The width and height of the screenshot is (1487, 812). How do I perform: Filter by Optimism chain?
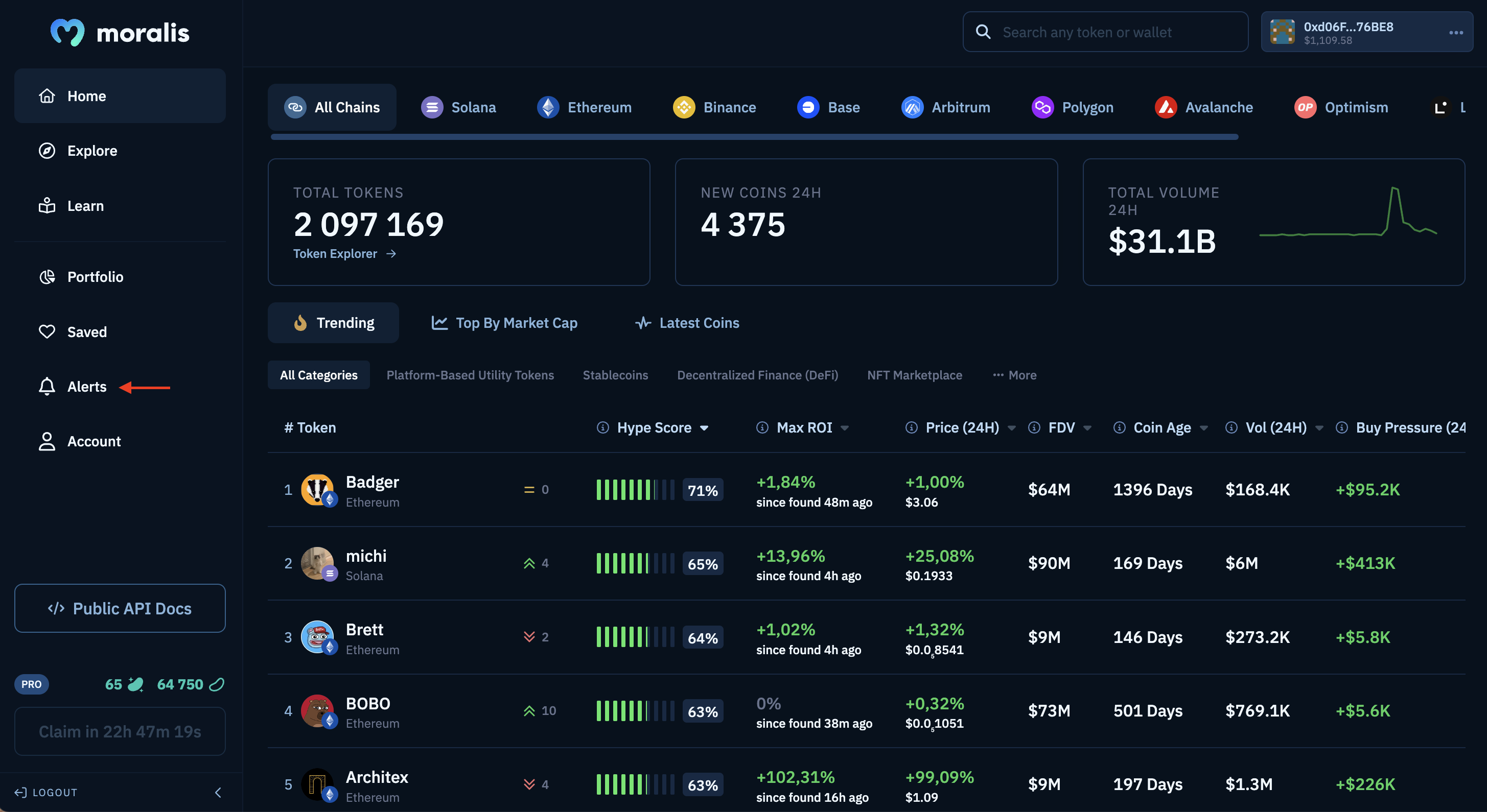(x=1341, y=107)
